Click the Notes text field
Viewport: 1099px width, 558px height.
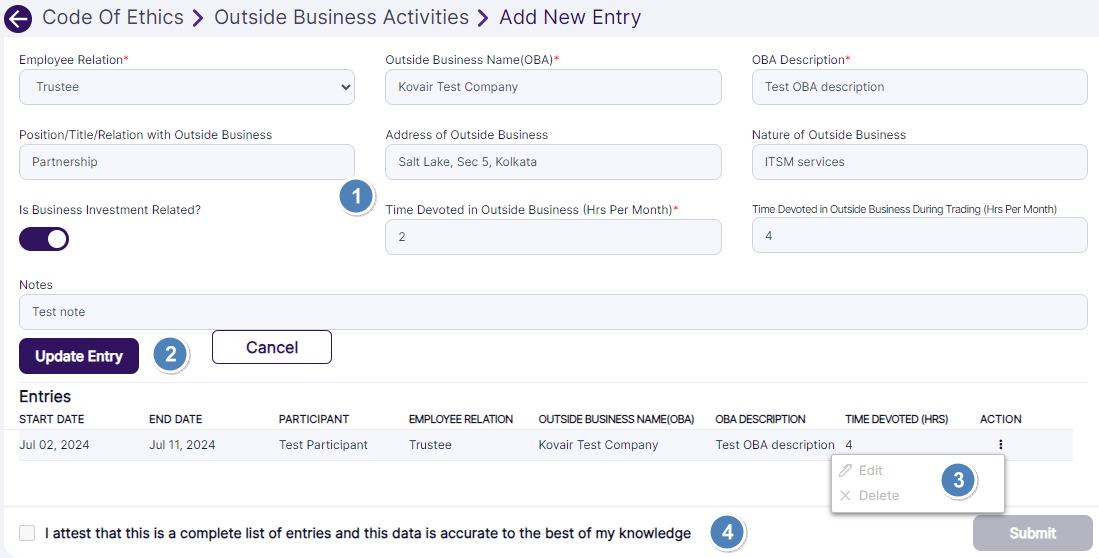pyautogui.click(x=552, y=312)
